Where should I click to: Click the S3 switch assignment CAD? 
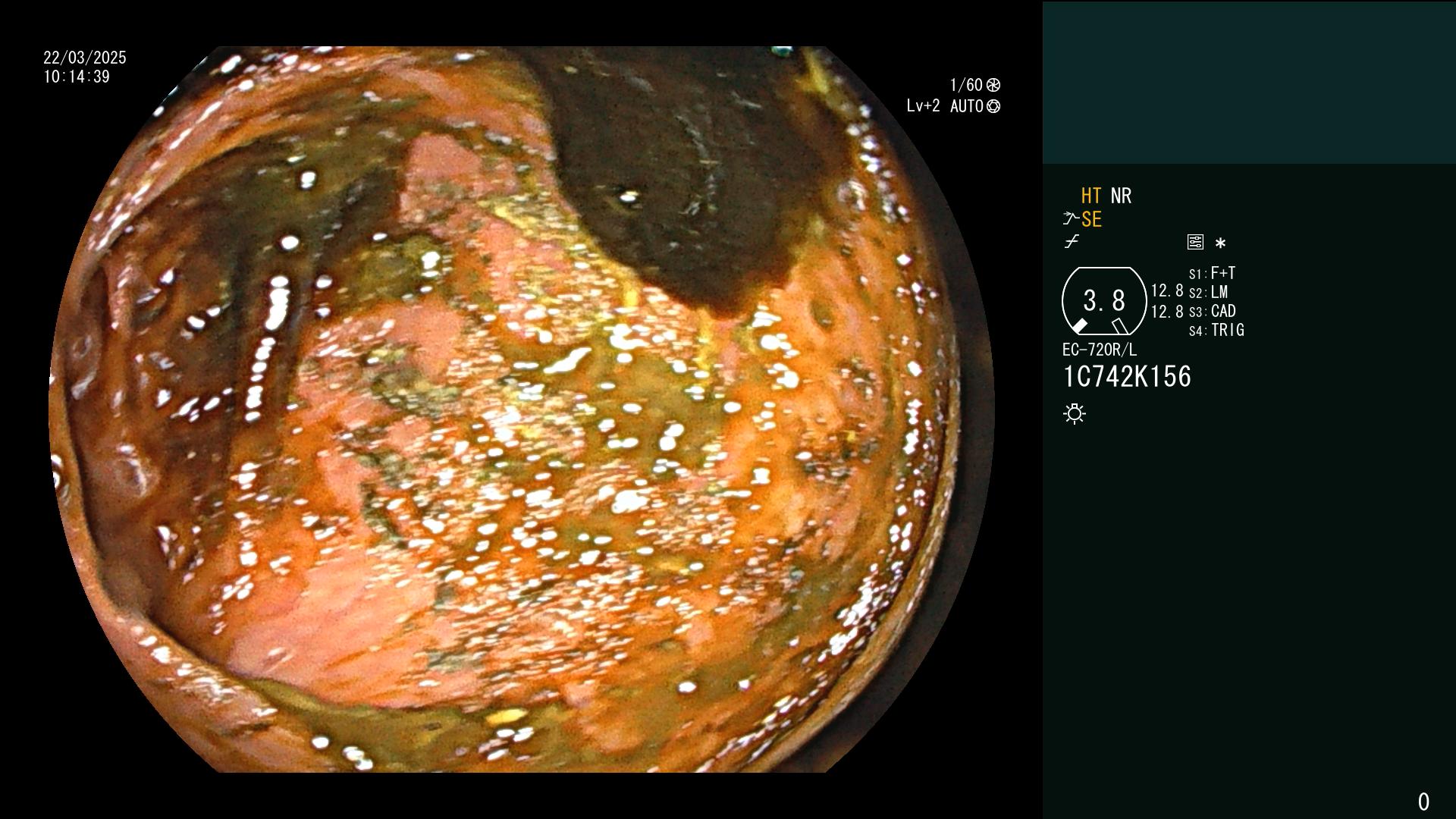[1213, 311]
